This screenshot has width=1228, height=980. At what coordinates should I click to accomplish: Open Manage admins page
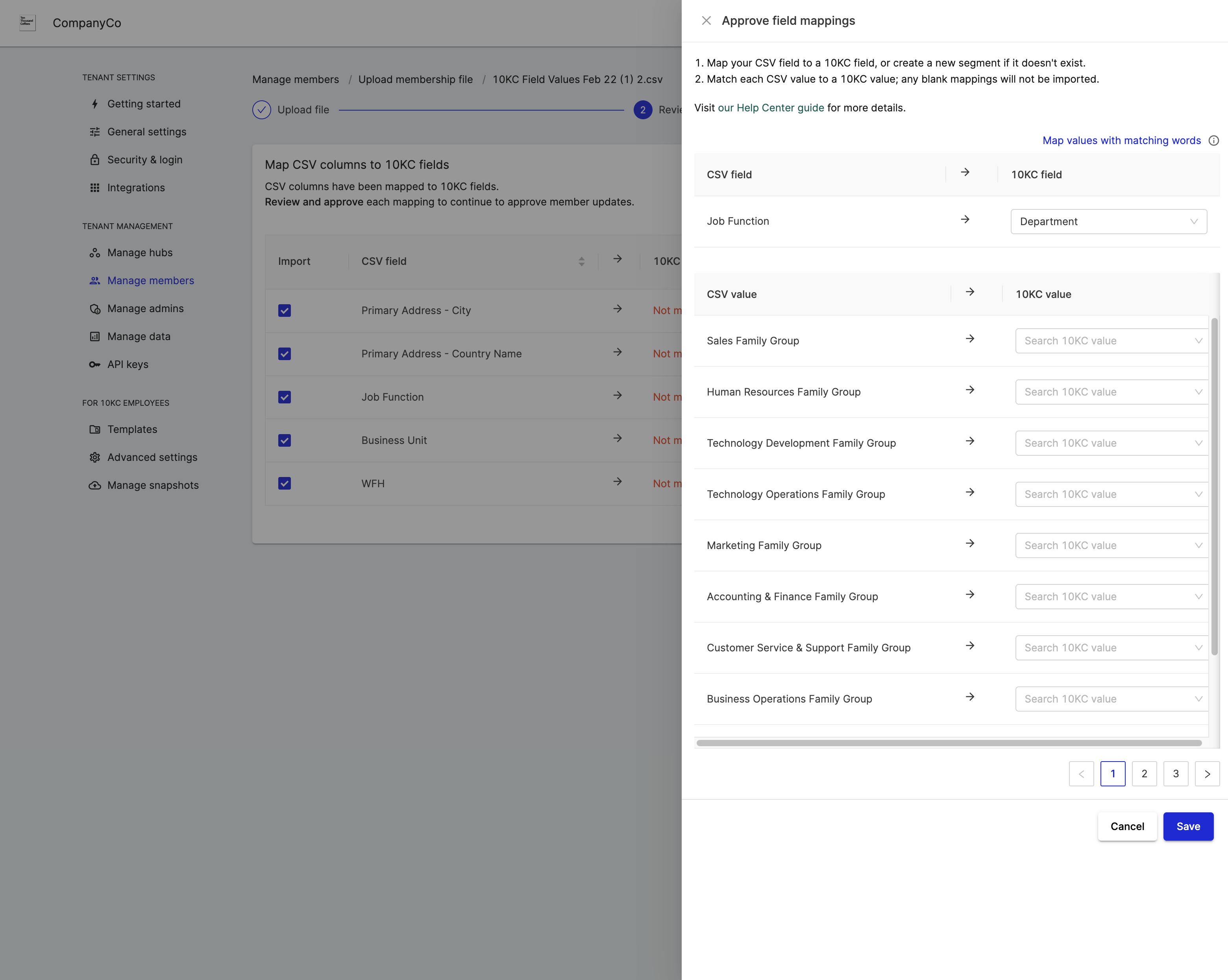pyautogui.click(x=145, y=309)
